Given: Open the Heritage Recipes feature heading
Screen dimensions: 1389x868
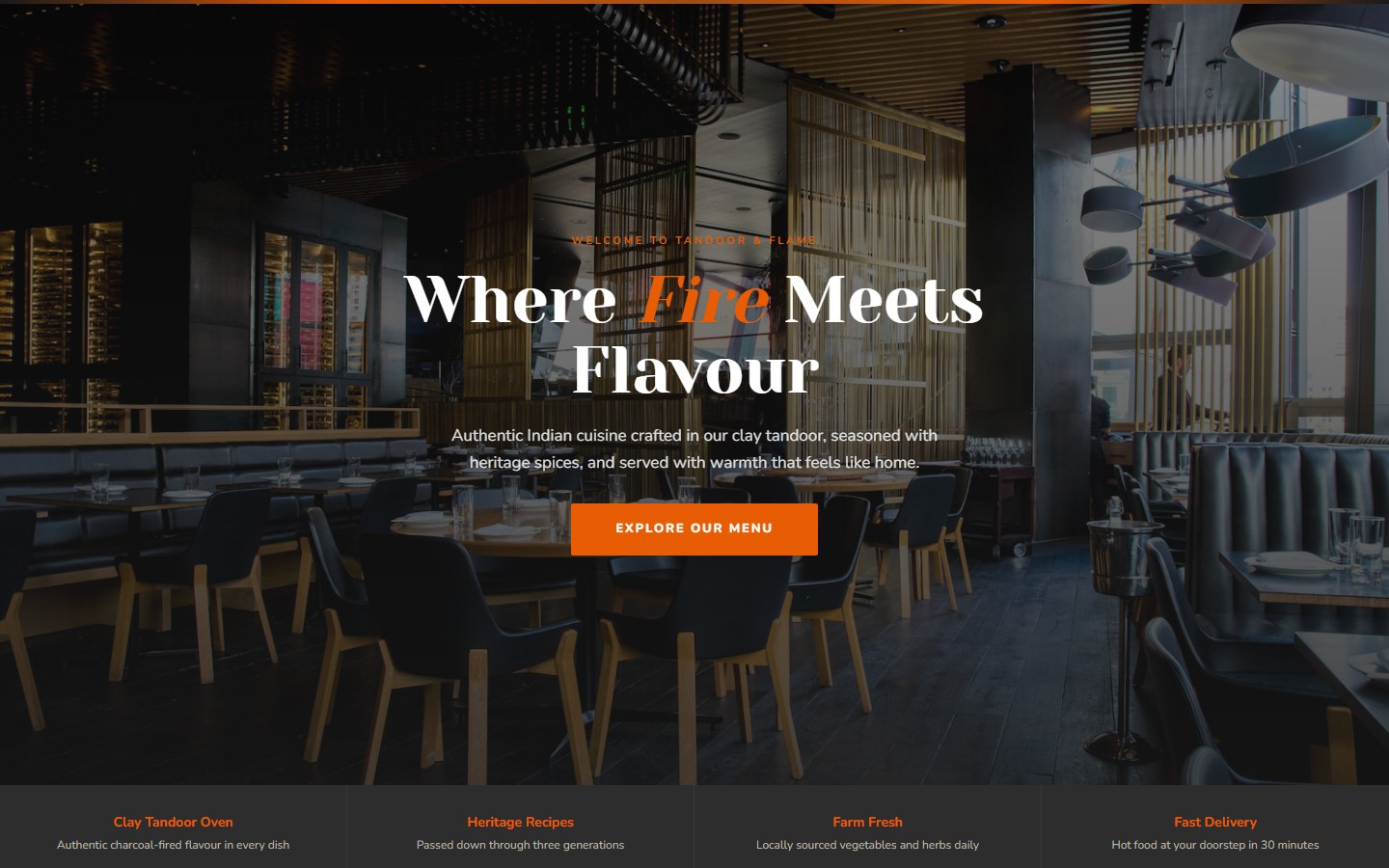Looking at the screenshot, I should pos(520,822).
